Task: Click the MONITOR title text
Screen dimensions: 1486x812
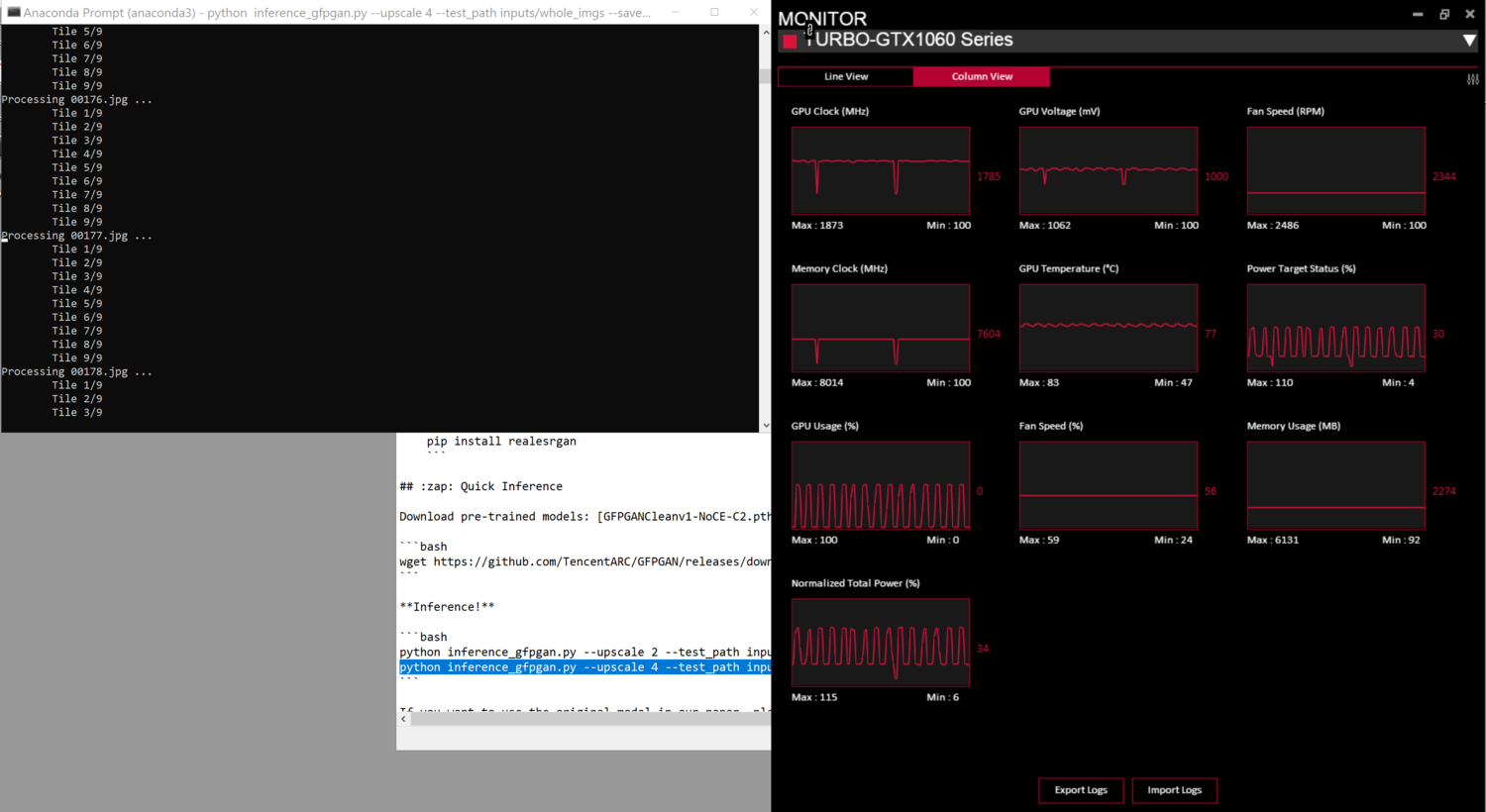Action: point(822,19)
